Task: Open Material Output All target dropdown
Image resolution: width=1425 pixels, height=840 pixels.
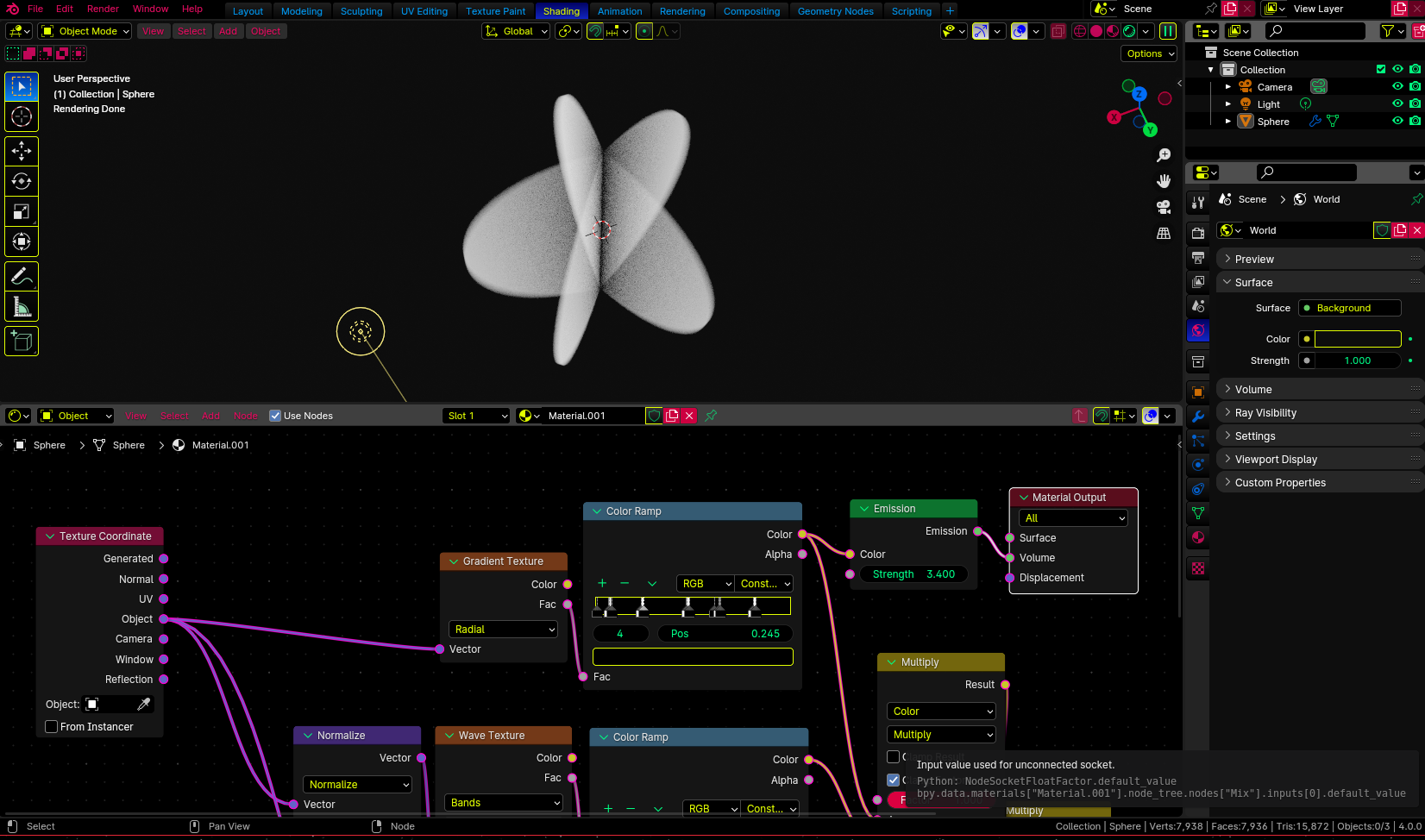Action: tap(1073, 518)
